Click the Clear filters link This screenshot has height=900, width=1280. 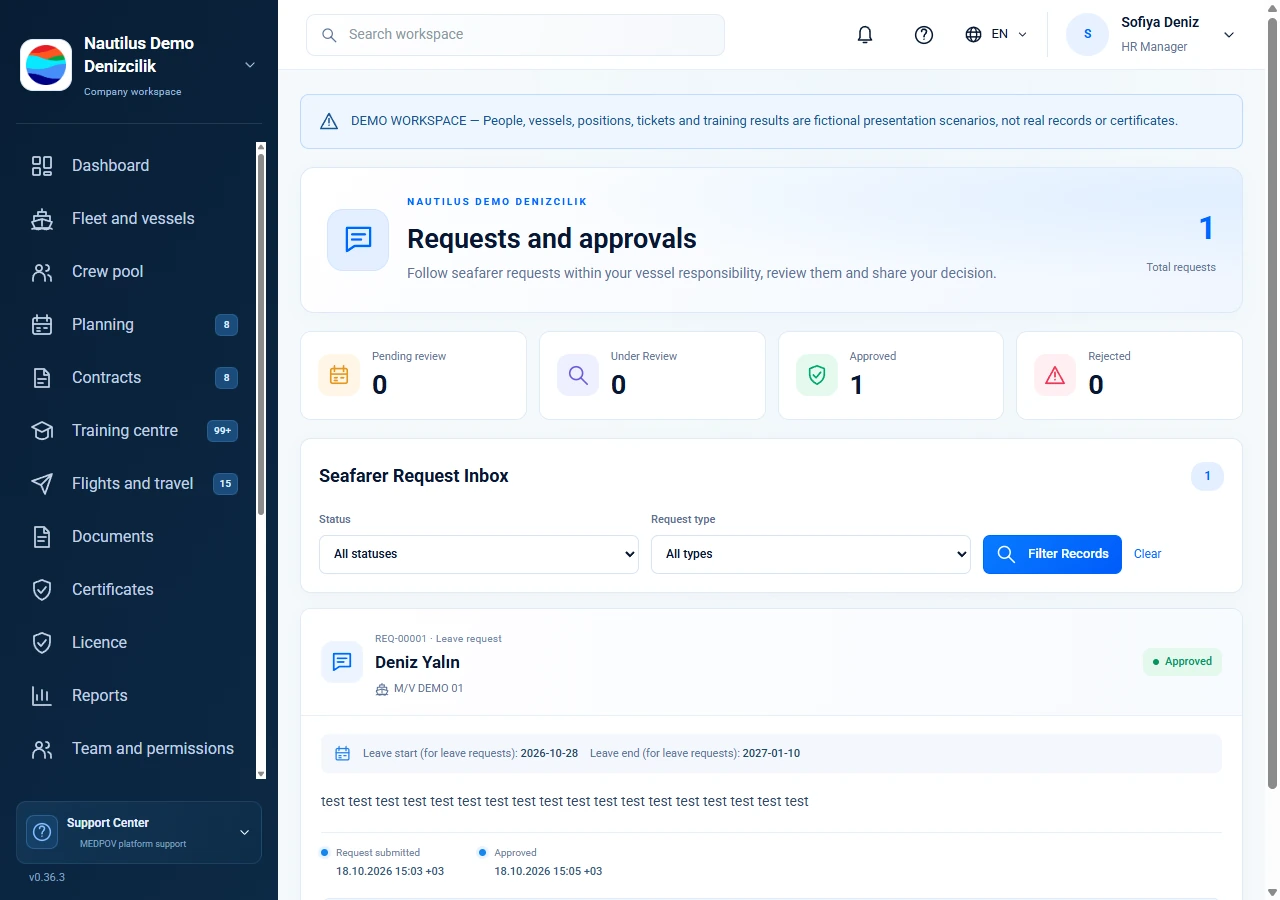pos(1147,554)
